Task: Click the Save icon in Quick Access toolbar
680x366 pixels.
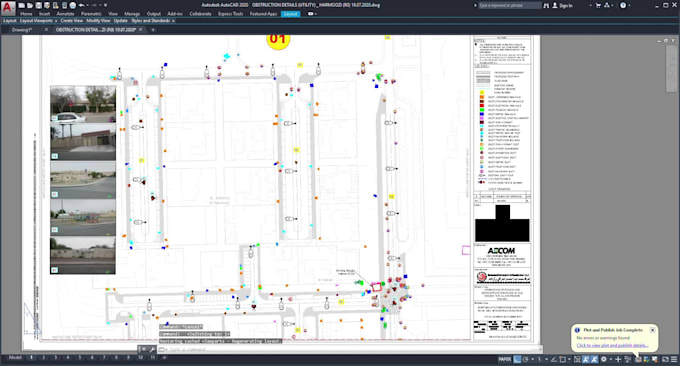Action: click(39, 5)
